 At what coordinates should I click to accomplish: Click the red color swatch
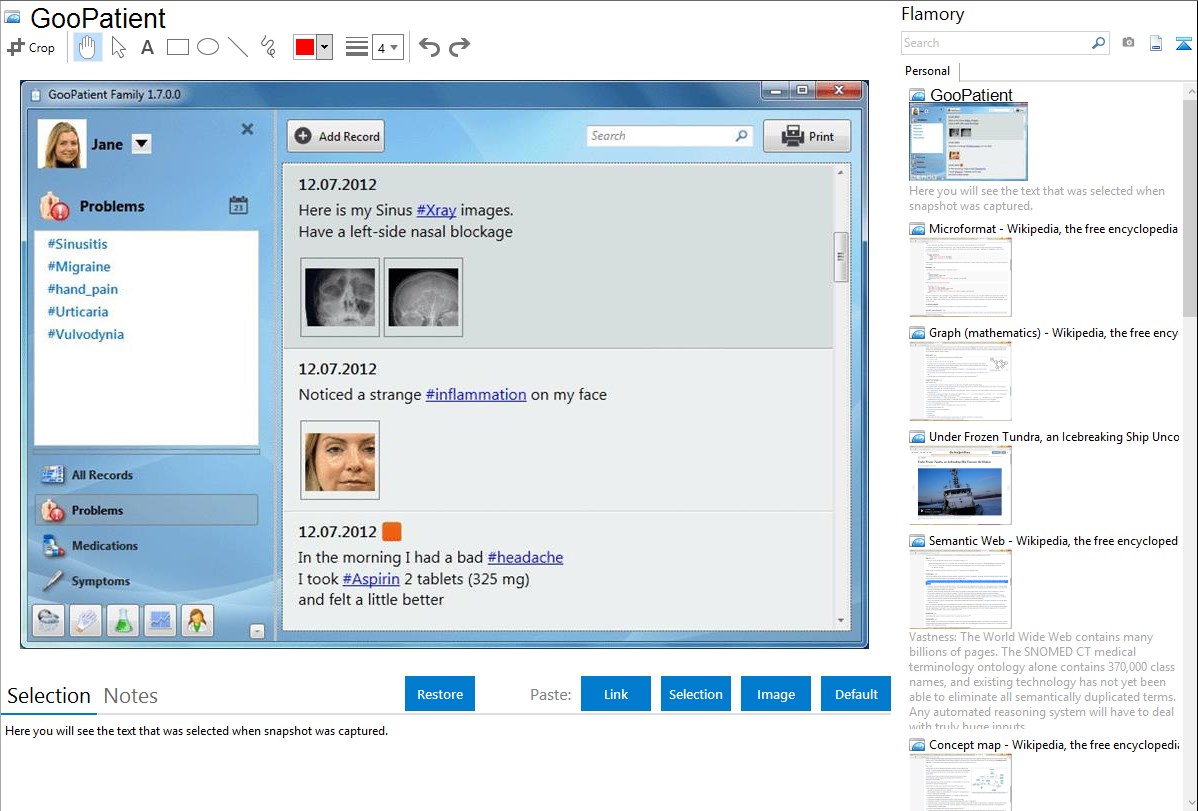[305, 47]
